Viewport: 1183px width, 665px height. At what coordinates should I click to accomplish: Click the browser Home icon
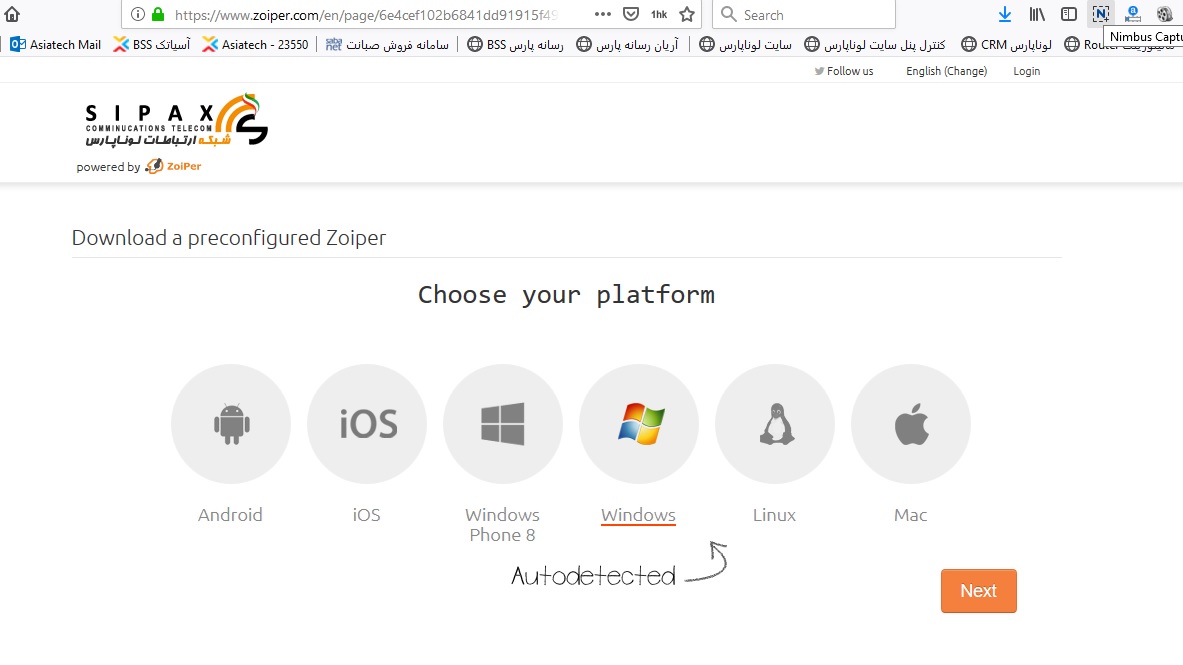(12, 14)
